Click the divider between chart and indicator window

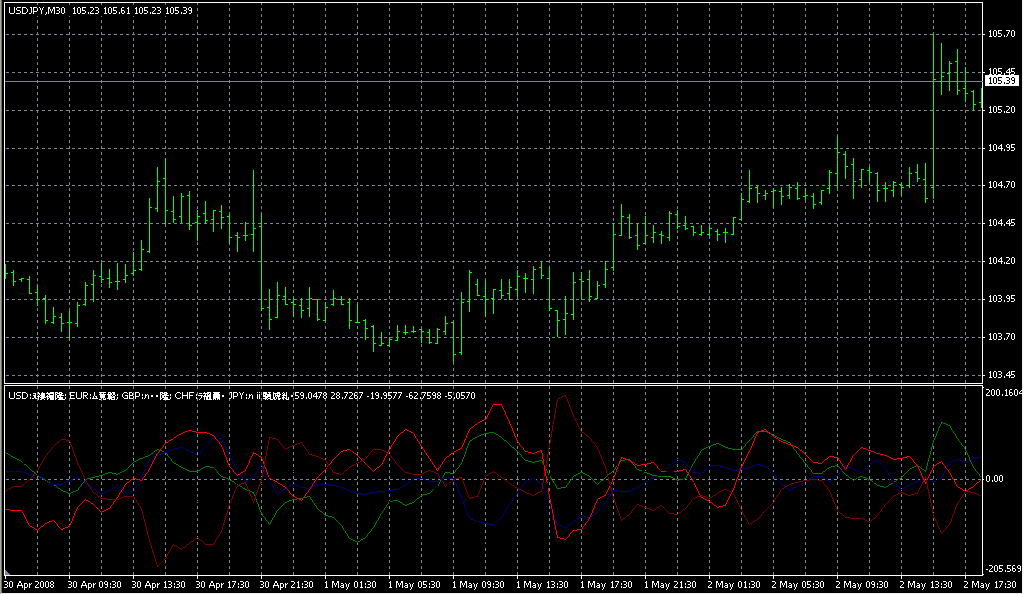(x=490, y=384)
